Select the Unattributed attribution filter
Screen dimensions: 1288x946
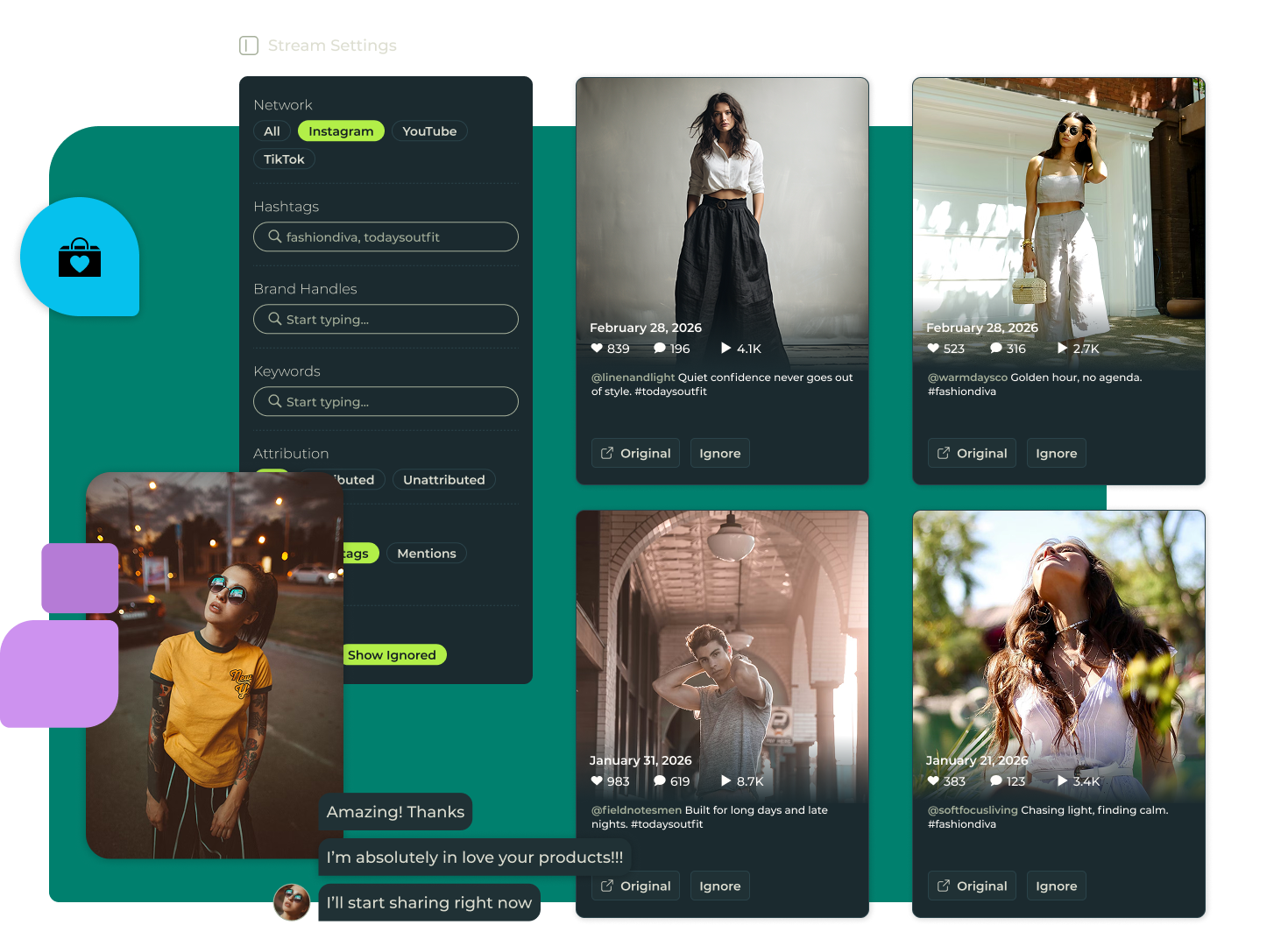[x=444, y=480]
